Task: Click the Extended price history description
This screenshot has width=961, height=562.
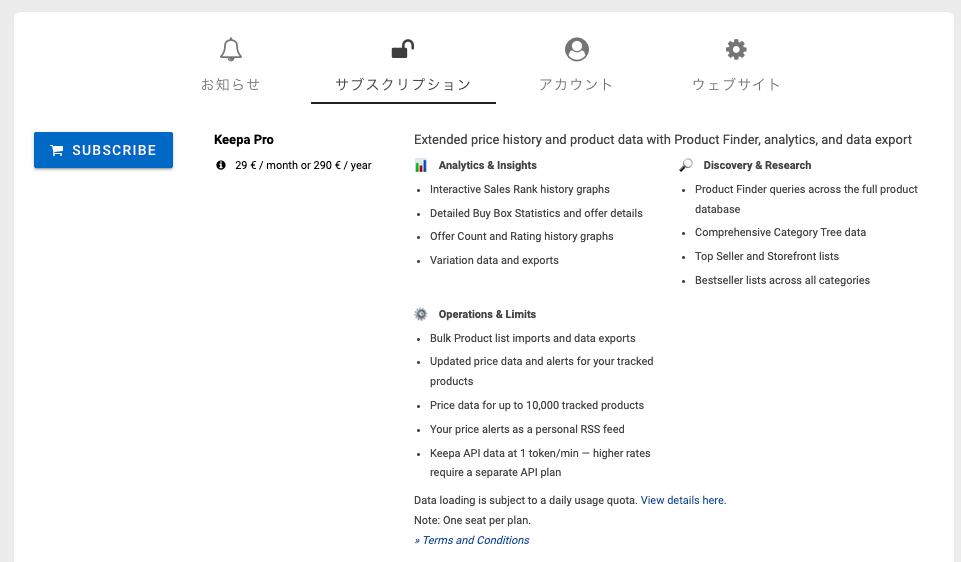Action: (663, 140)
